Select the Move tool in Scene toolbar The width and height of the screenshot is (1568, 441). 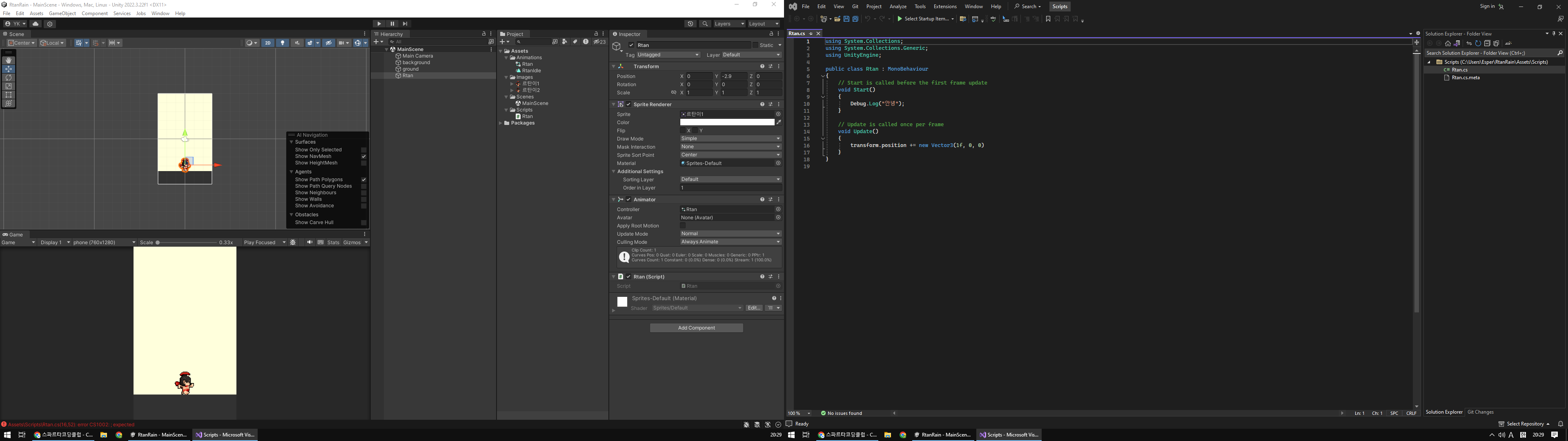9,69
